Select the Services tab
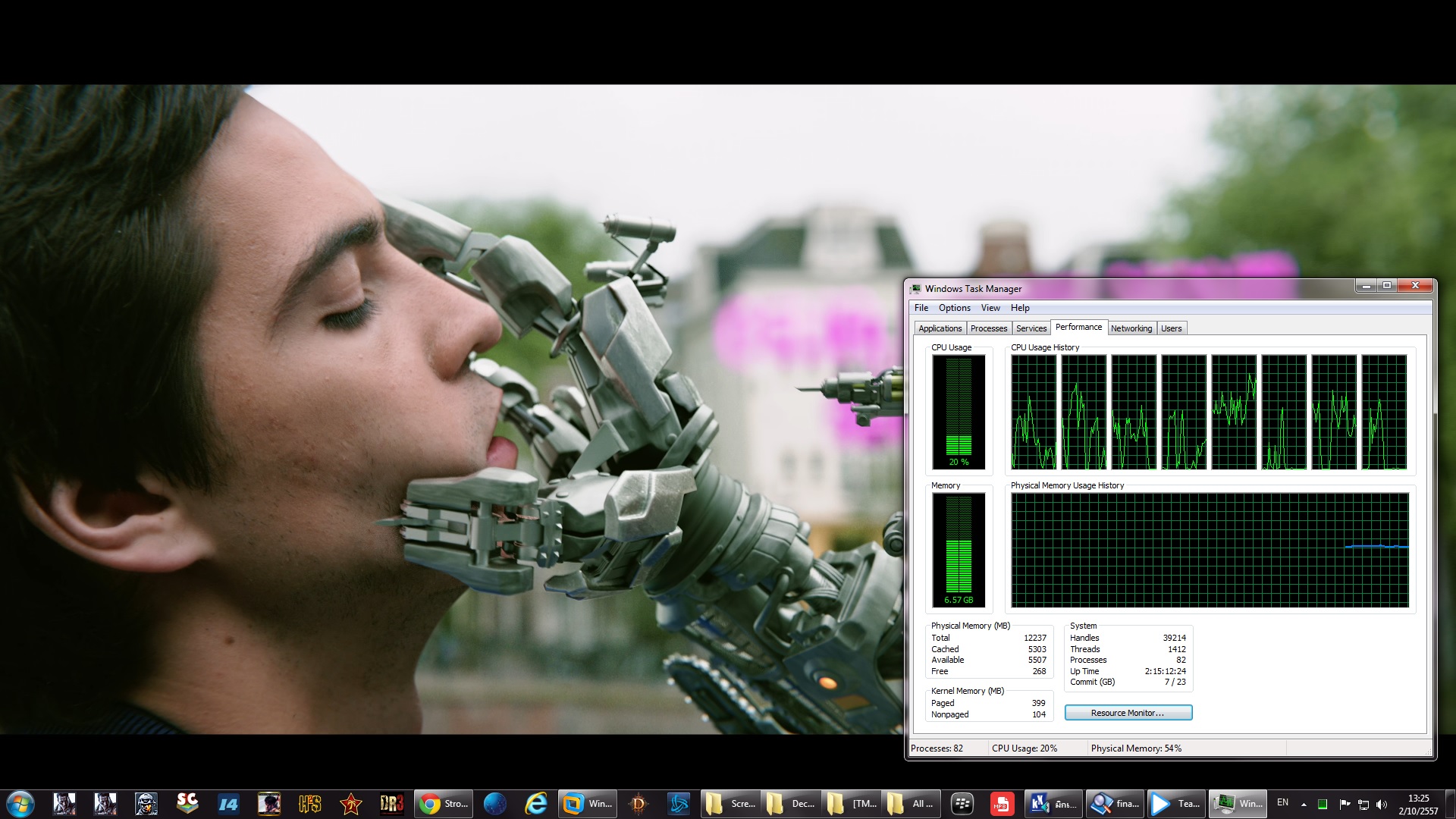This screenshot has height=819, width=1456. [1031, 328]
